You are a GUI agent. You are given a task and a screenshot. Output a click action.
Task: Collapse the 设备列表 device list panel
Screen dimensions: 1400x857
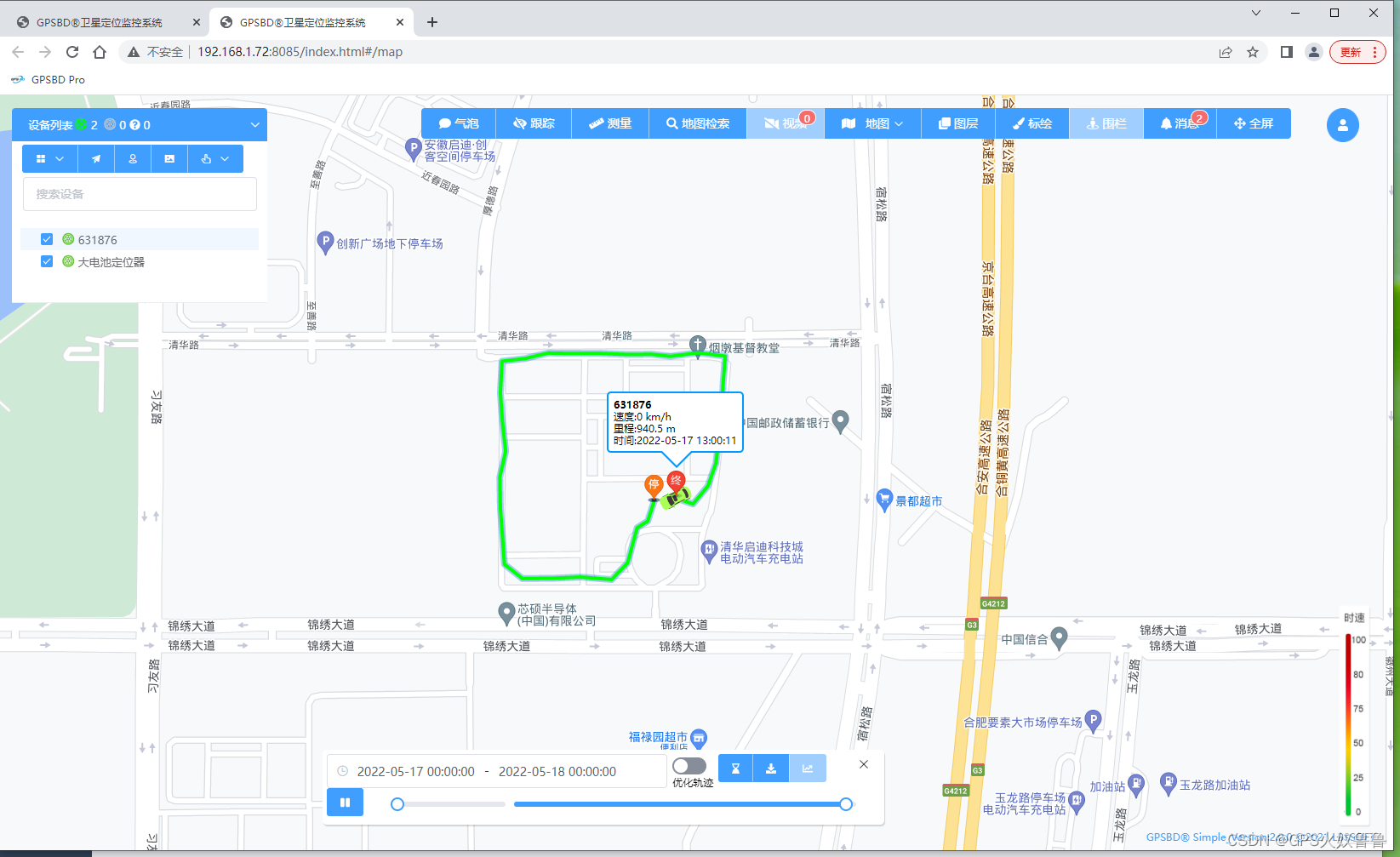(254, 125)
